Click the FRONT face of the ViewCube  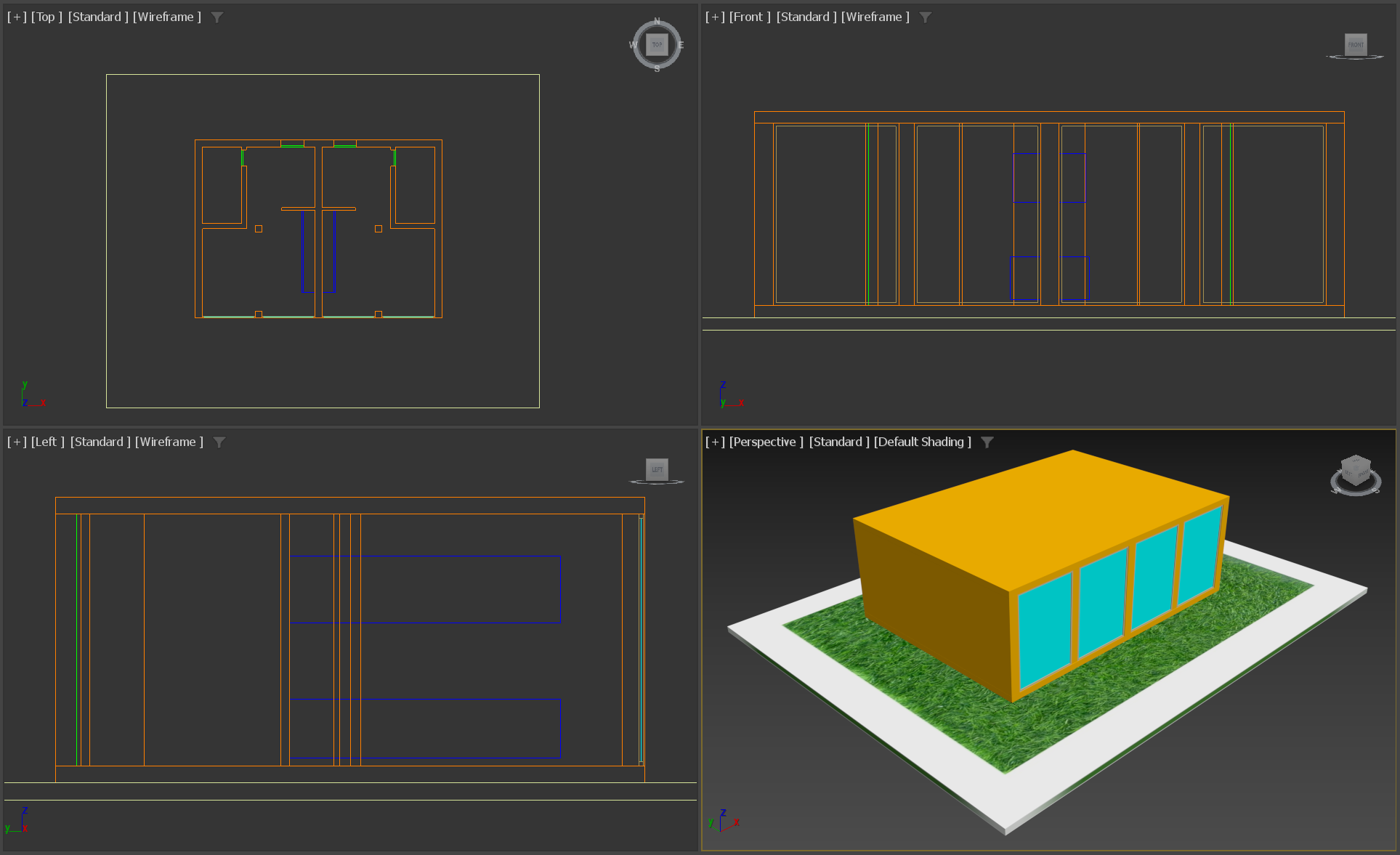coord(1356,44)
